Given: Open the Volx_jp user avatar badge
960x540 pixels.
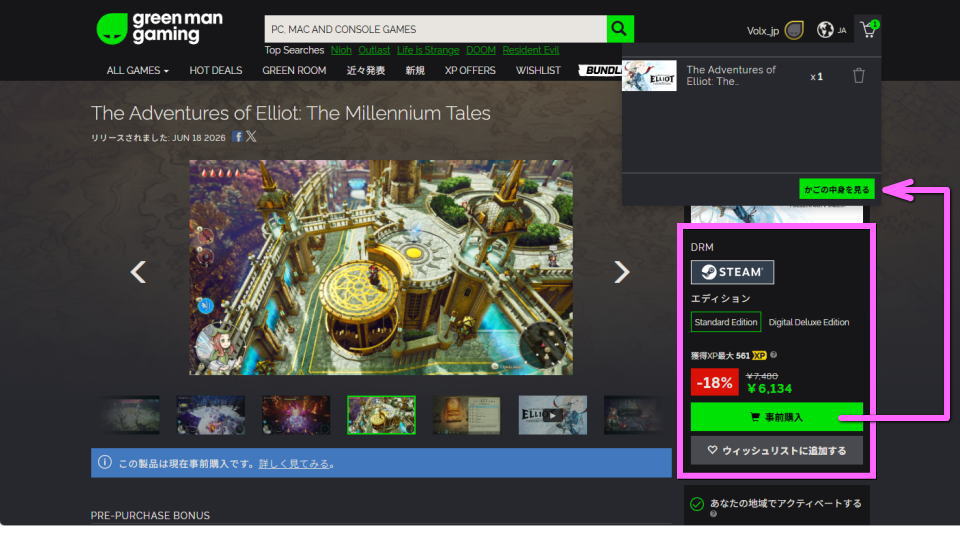Looking at the screenshot, I should (794, 30).
